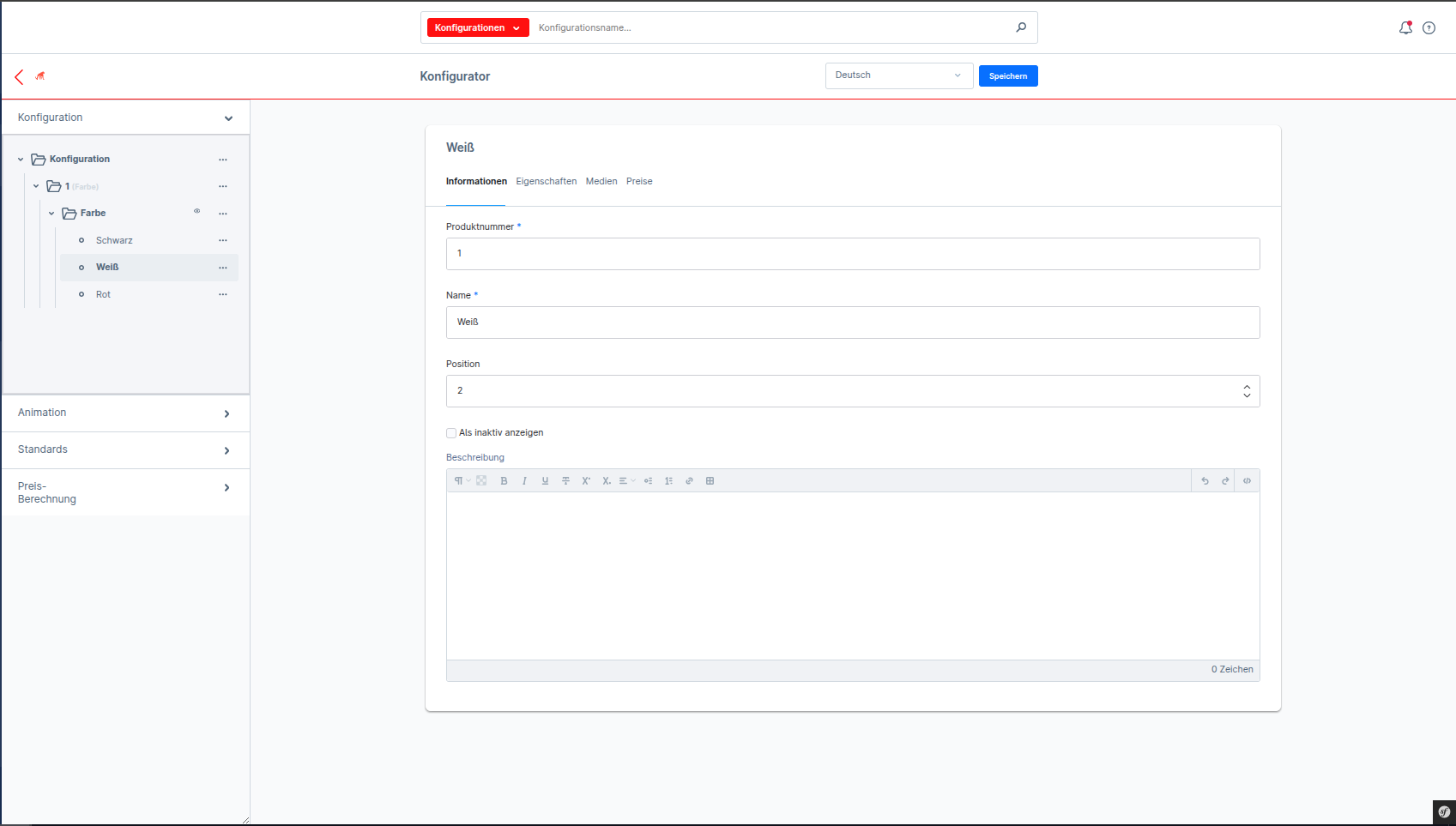Insert a table via editor toolbar
Screen dimensions: 1456x826
pyautogui.click(x=710, y=481)
